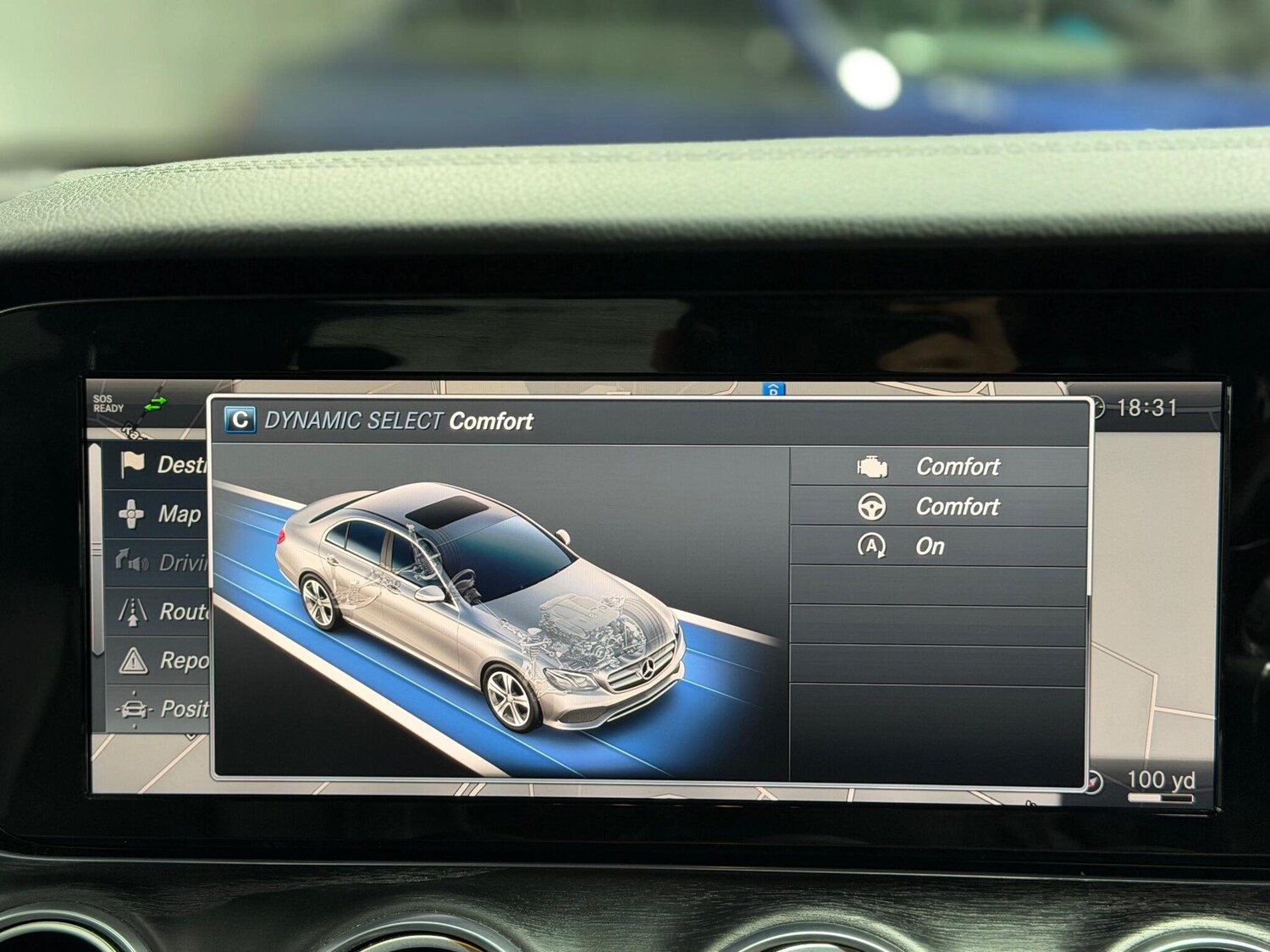Tap the Mercedes car illustration
Image resolution: width=1270 pixels, height=952 pixels.
tap(483, 601)
